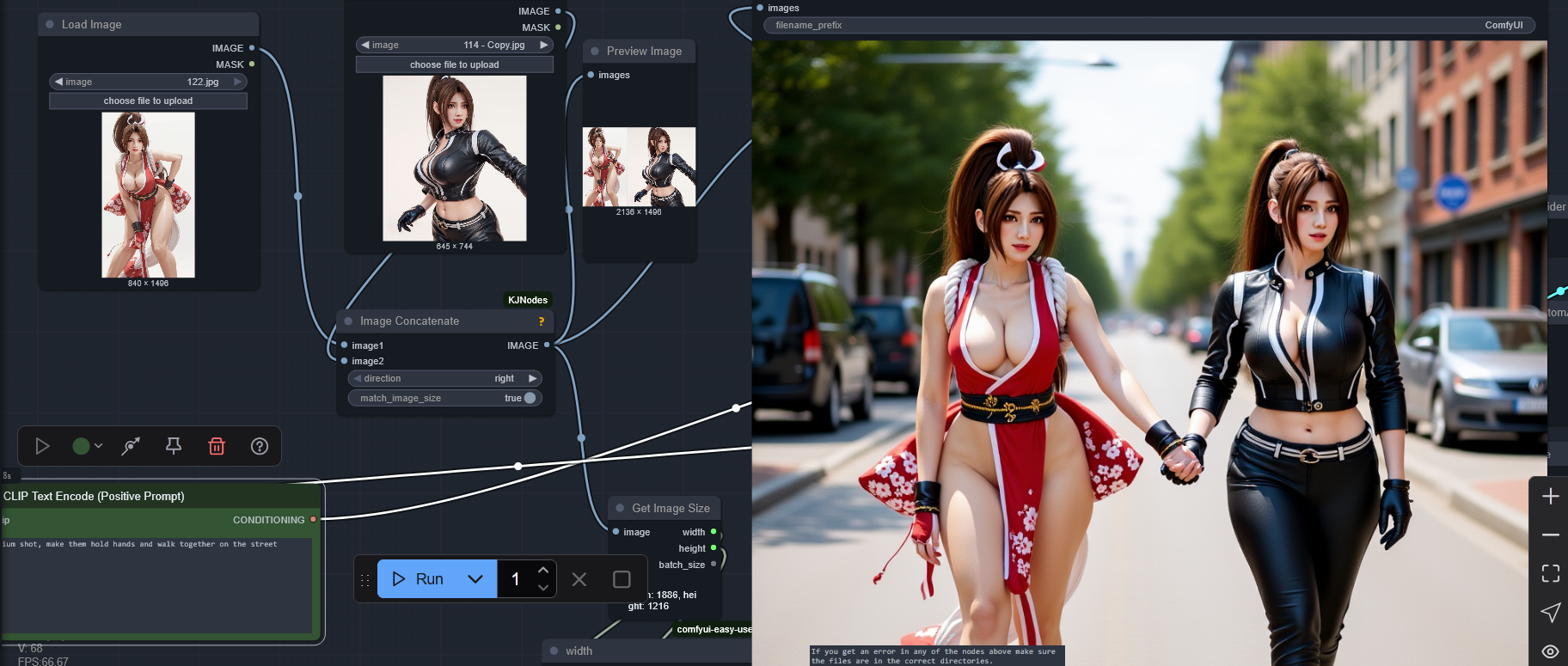Toggle link visibility eye icon
This screenshot has width=1568, height=666.
[x=1551, y=651]
